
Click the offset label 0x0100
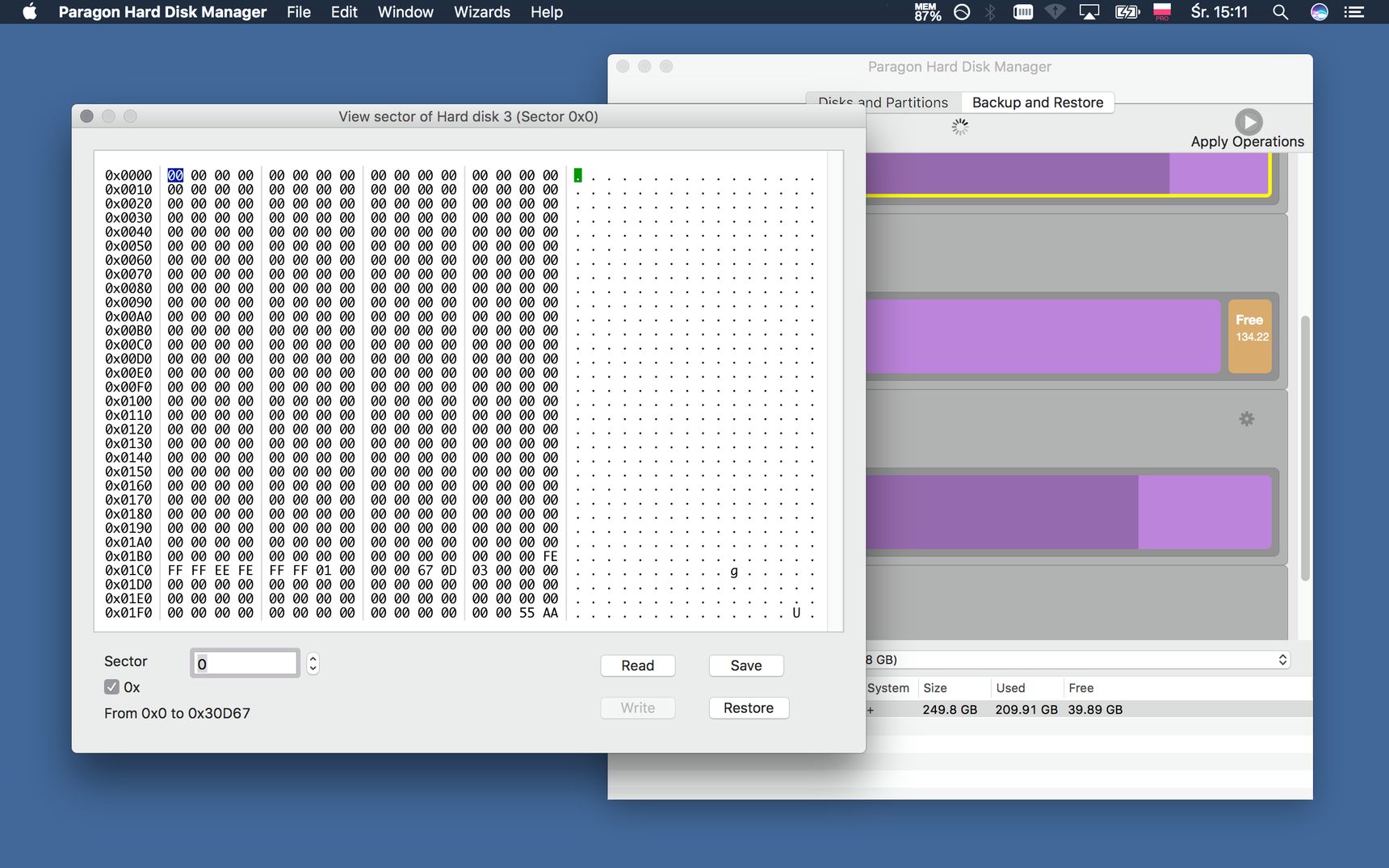tap(128, 401)
